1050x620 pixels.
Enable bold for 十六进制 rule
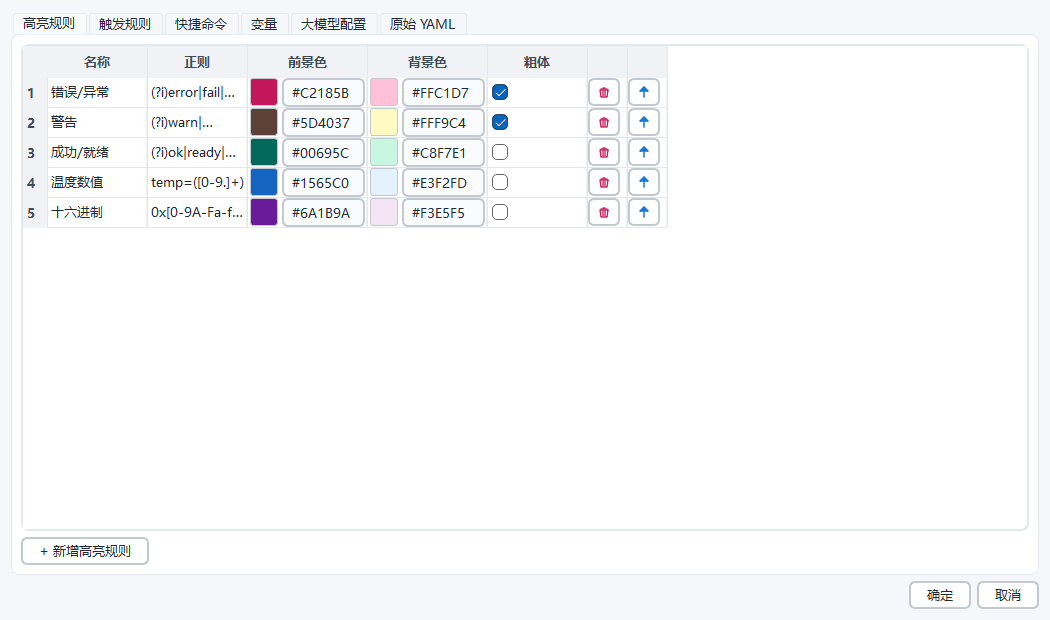(500, 212)
